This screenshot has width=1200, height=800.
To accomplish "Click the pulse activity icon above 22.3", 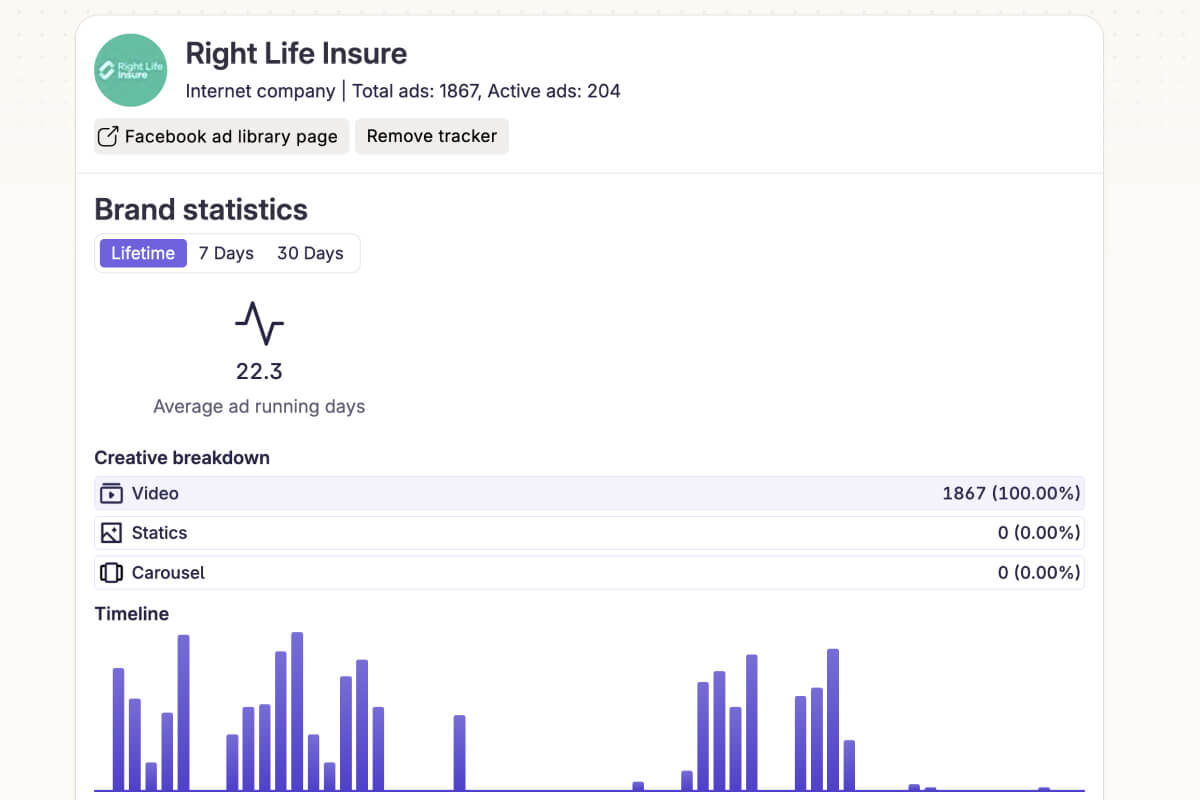I will click(259, 323).
